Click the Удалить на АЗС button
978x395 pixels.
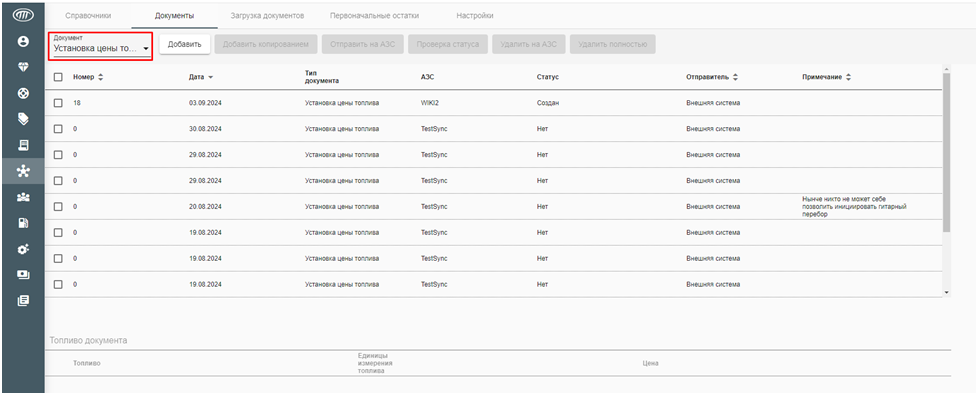coord(528,44)
